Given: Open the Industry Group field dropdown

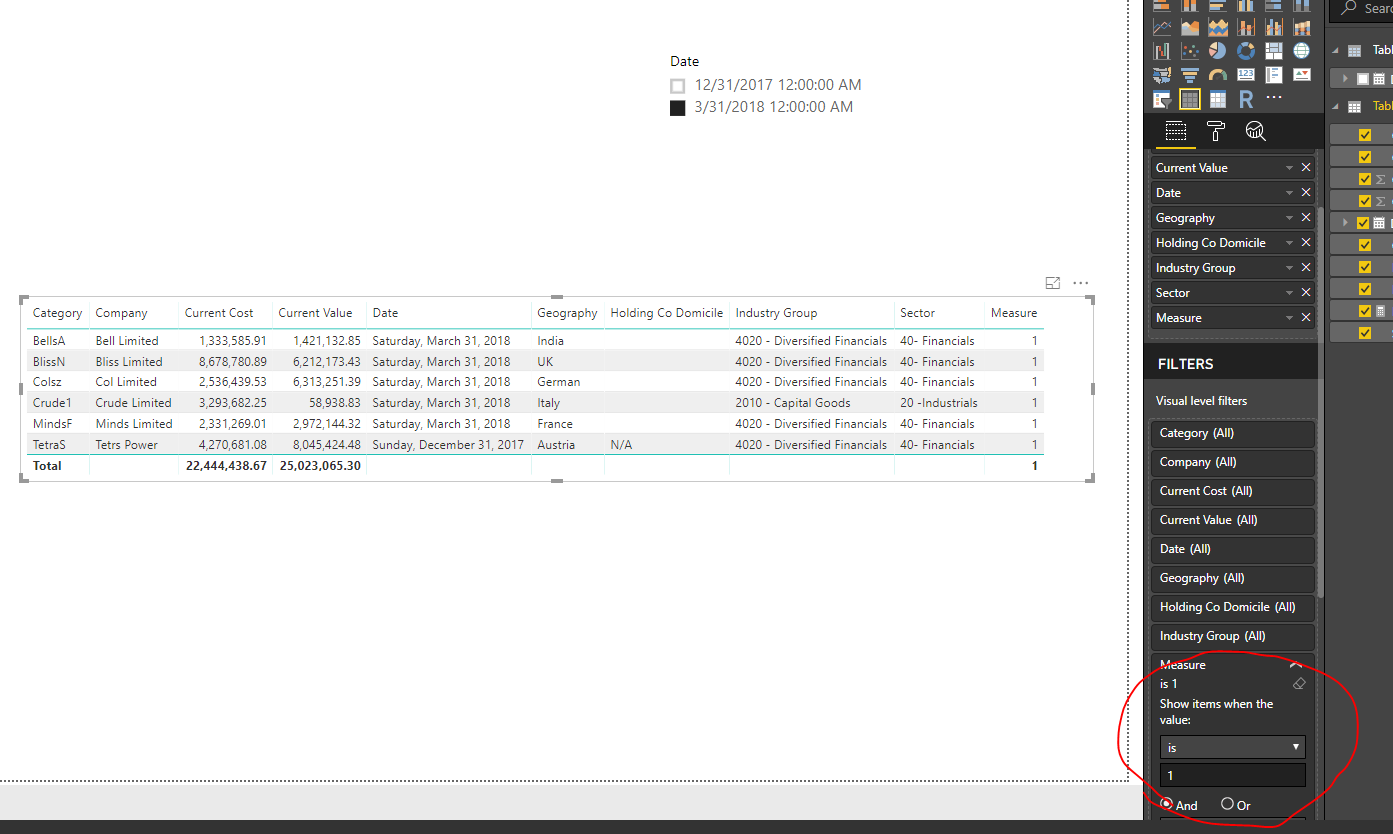Looking at the screenshot, I should 1290,268.
